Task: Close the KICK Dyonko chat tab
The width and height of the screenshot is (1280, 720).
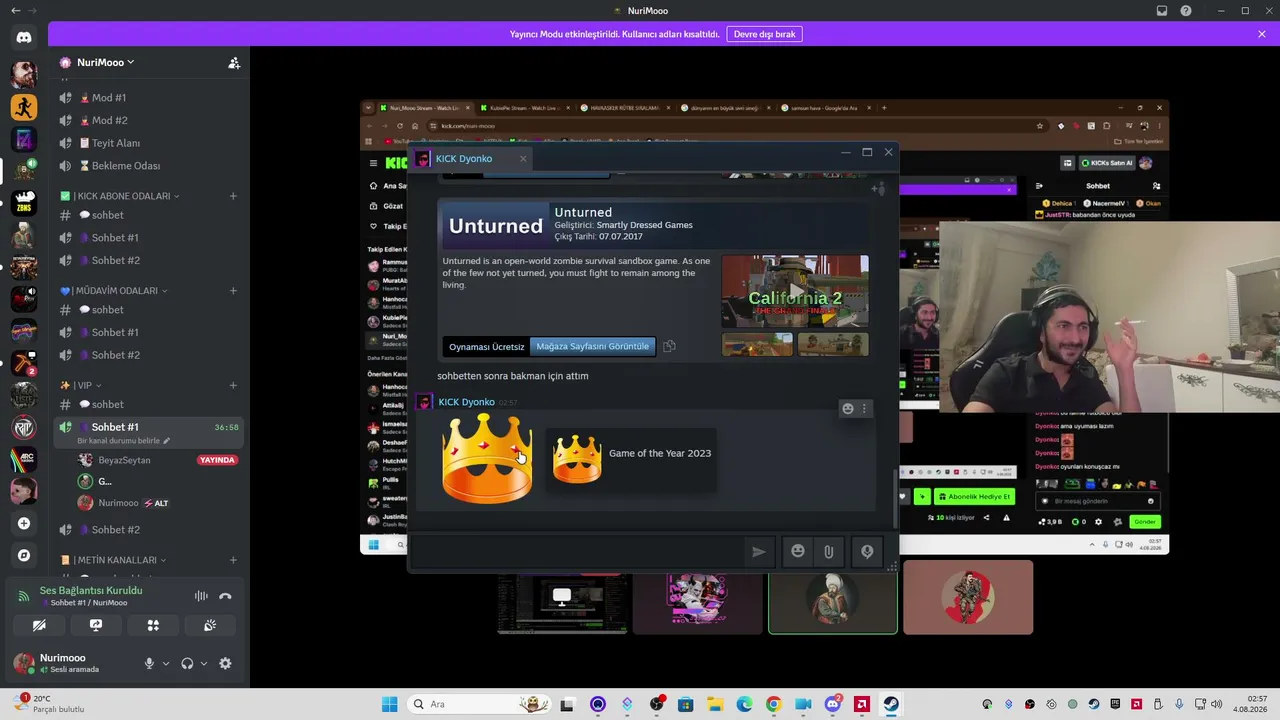Action: coord(523,158)
